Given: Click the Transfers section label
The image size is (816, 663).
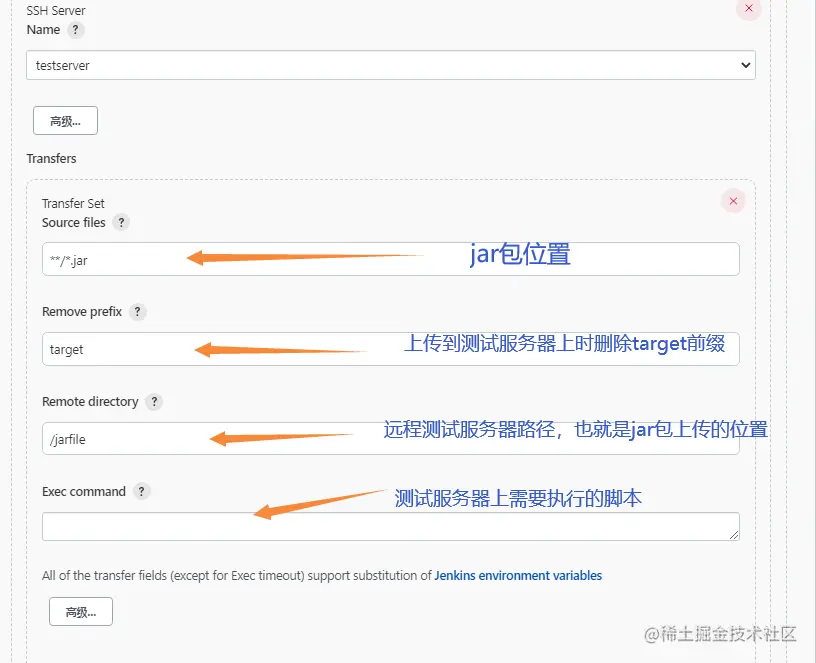Looking at the screenshot, I should click(52, 159).
